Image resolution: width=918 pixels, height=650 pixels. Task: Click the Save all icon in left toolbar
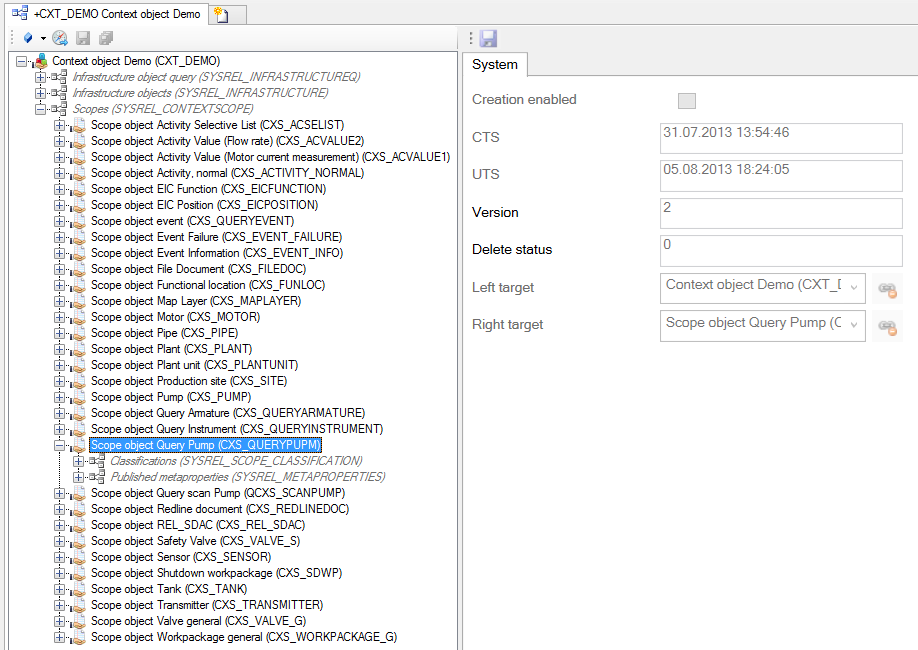coord(105,38)
